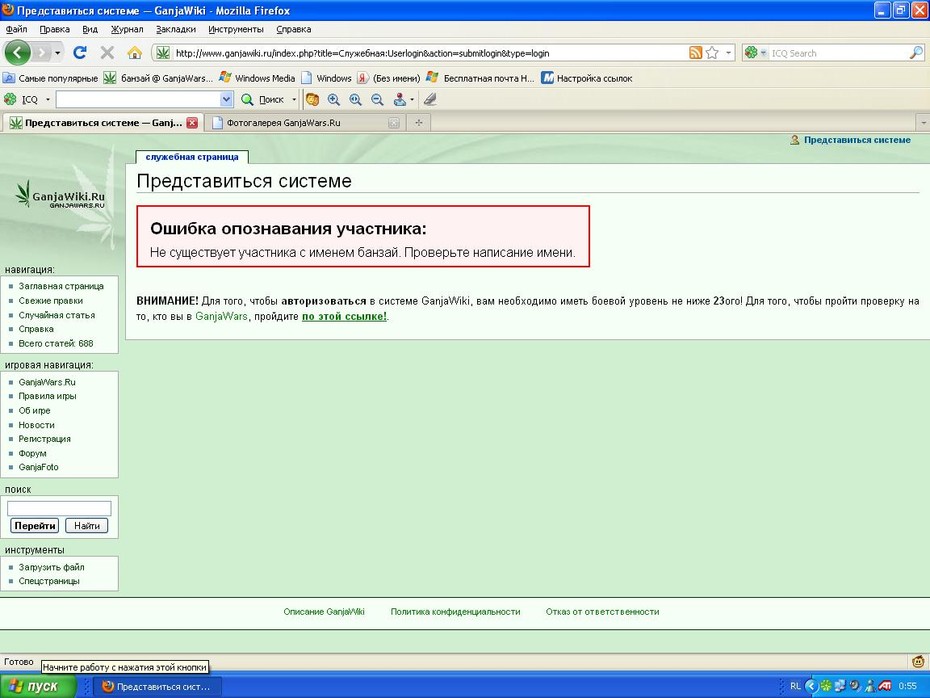
Task: Open the search engine chooser dropdown
Action: [x=763, y=53]
